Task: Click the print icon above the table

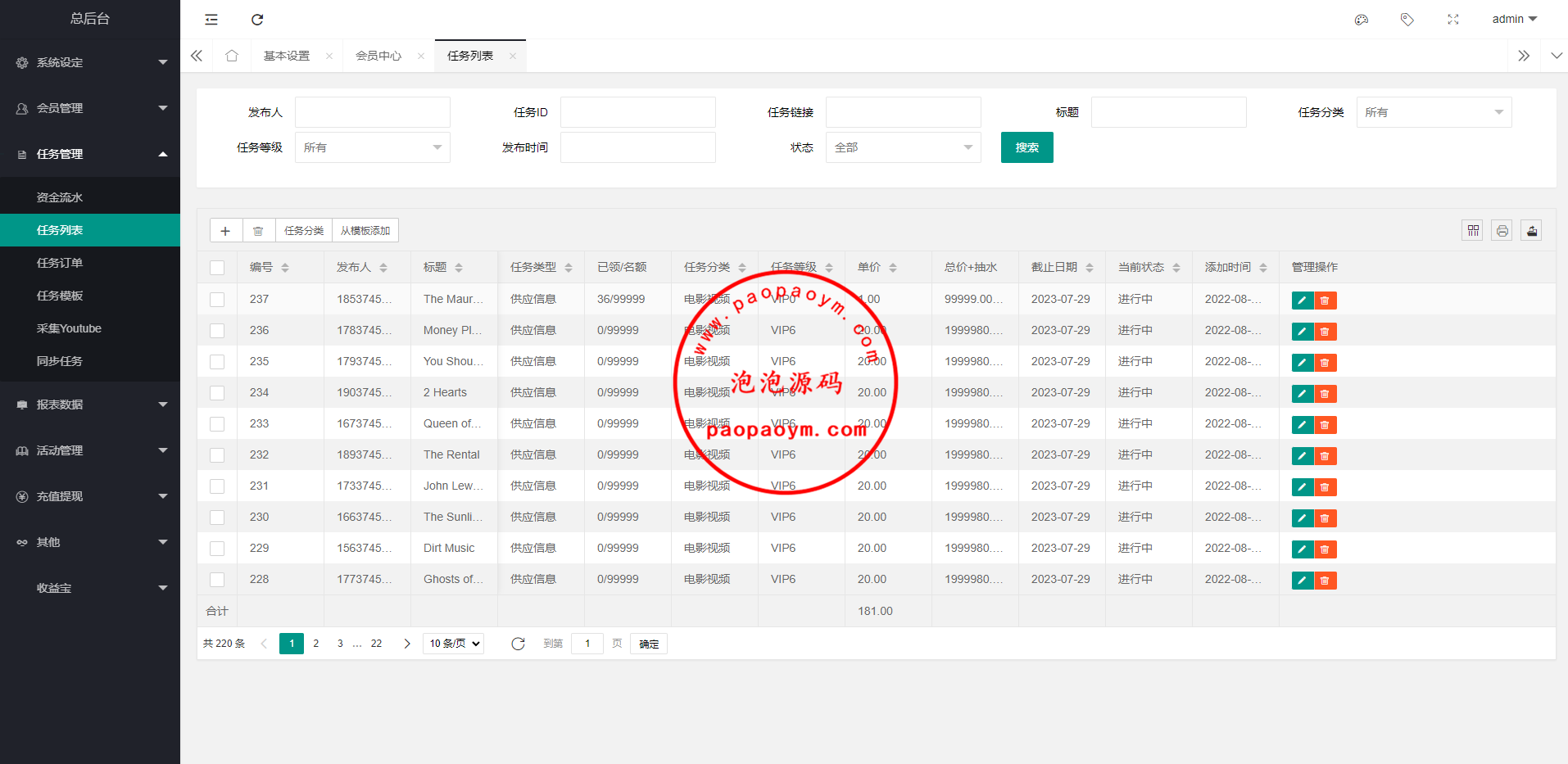Action: pos(1502,231)
